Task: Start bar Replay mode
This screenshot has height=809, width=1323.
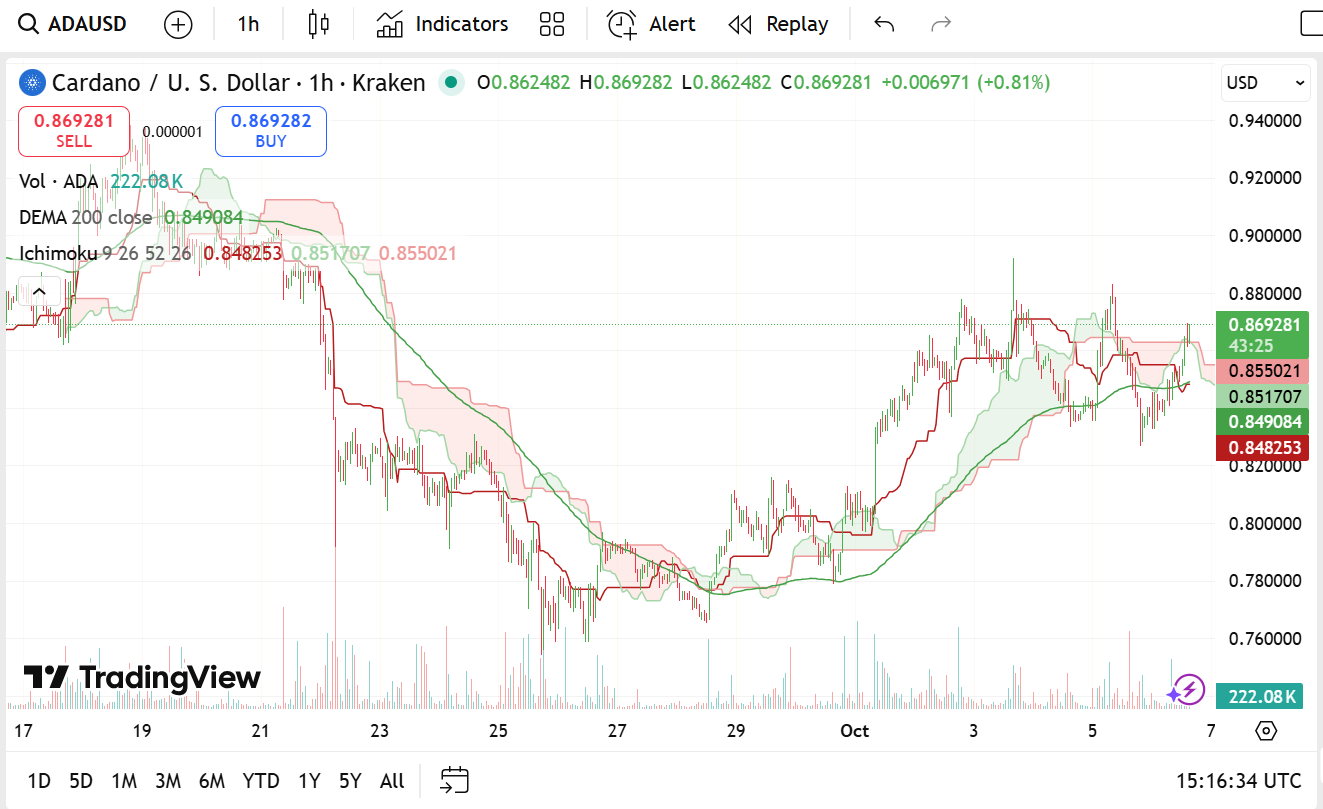Action: coord(778,24)
